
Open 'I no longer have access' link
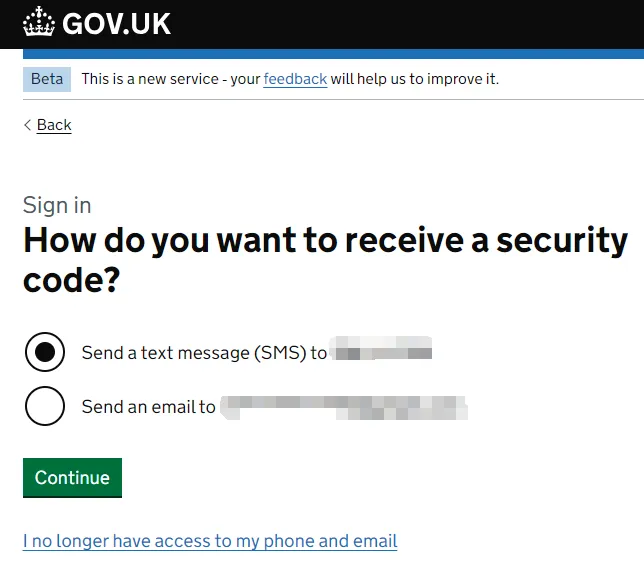pyautogui.click(x=210, y=541)
